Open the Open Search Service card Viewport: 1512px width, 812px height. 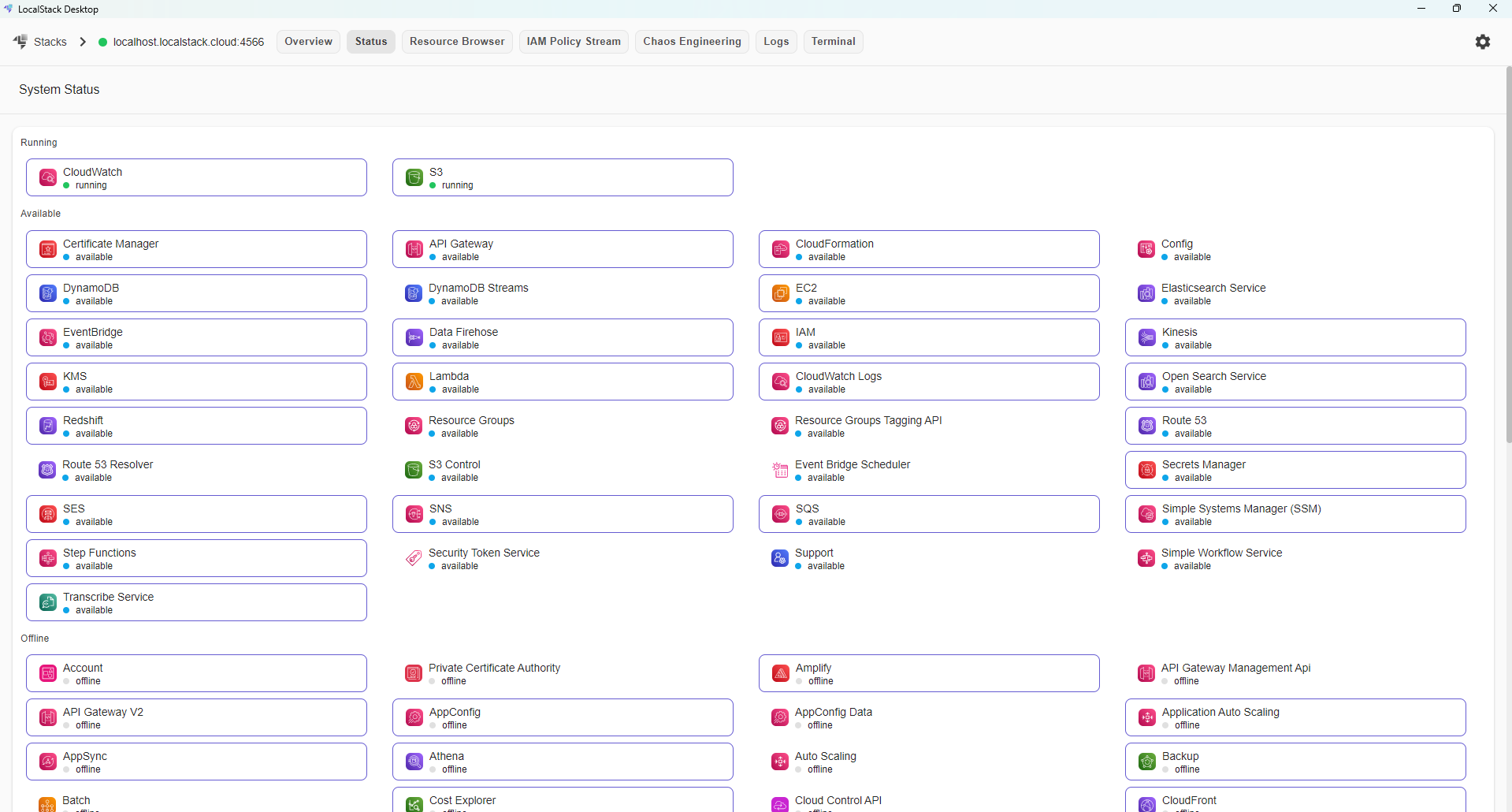click(x=1295, y=382)
